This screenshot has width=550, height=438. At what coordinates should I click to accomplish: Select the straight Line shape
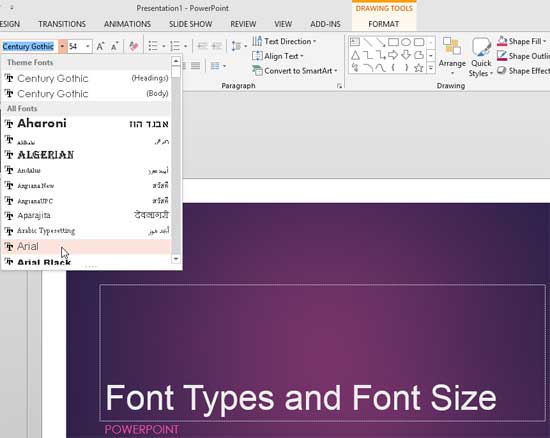click(x=368, y=42)
